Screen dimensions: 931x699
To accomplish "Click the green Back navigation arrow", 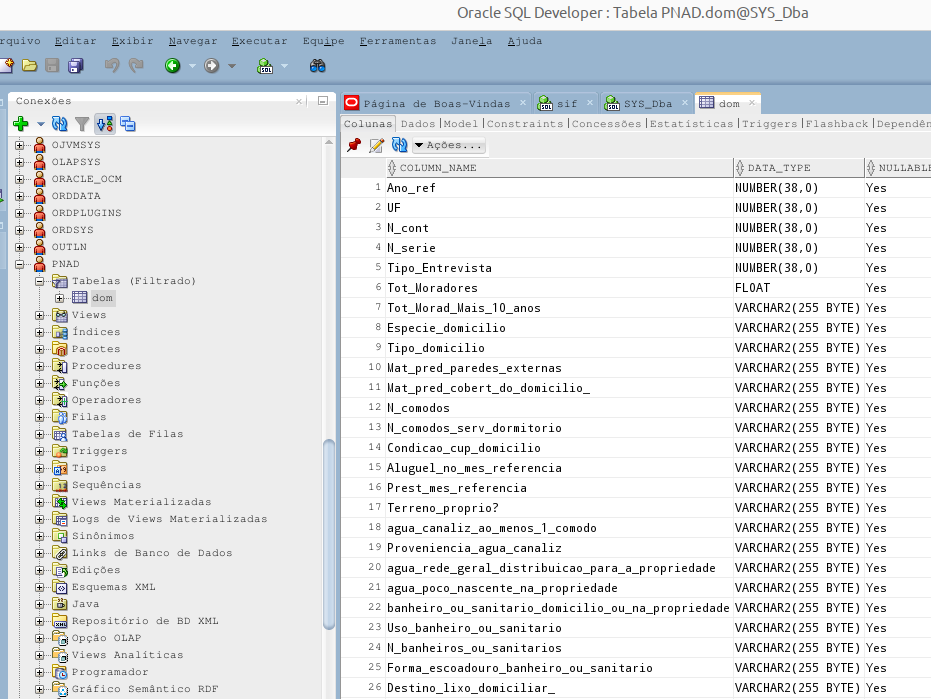I will point(173,65).
